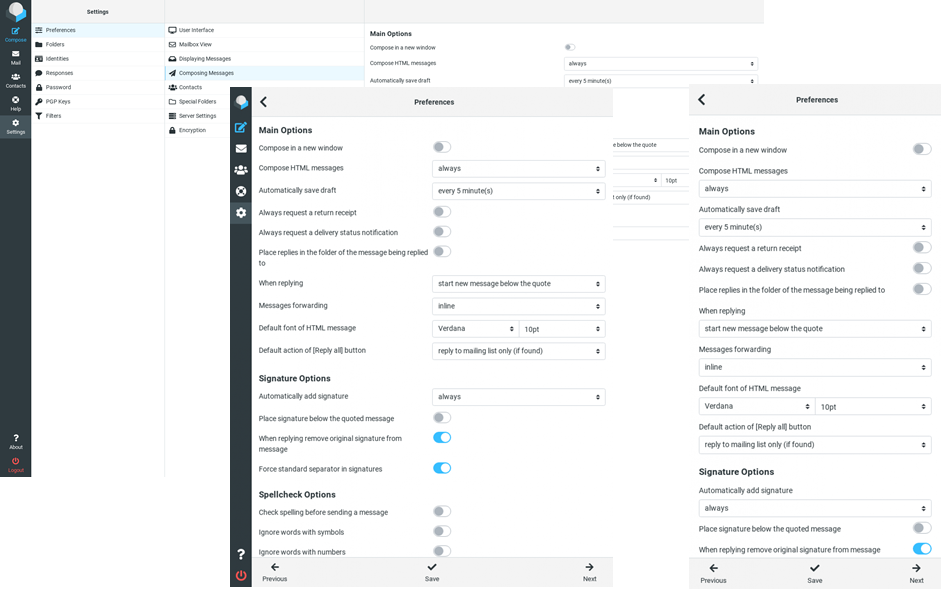This screenshot has width=943, height=589.
Task: Click Next in the center panel footer
Action: click(x=589, y=572)
